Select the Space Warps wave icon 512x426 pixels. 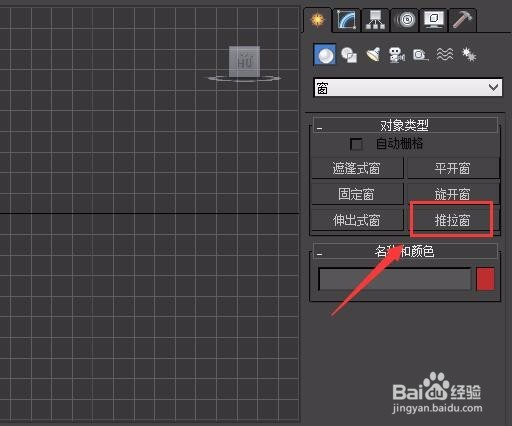(x=445, y=54)
